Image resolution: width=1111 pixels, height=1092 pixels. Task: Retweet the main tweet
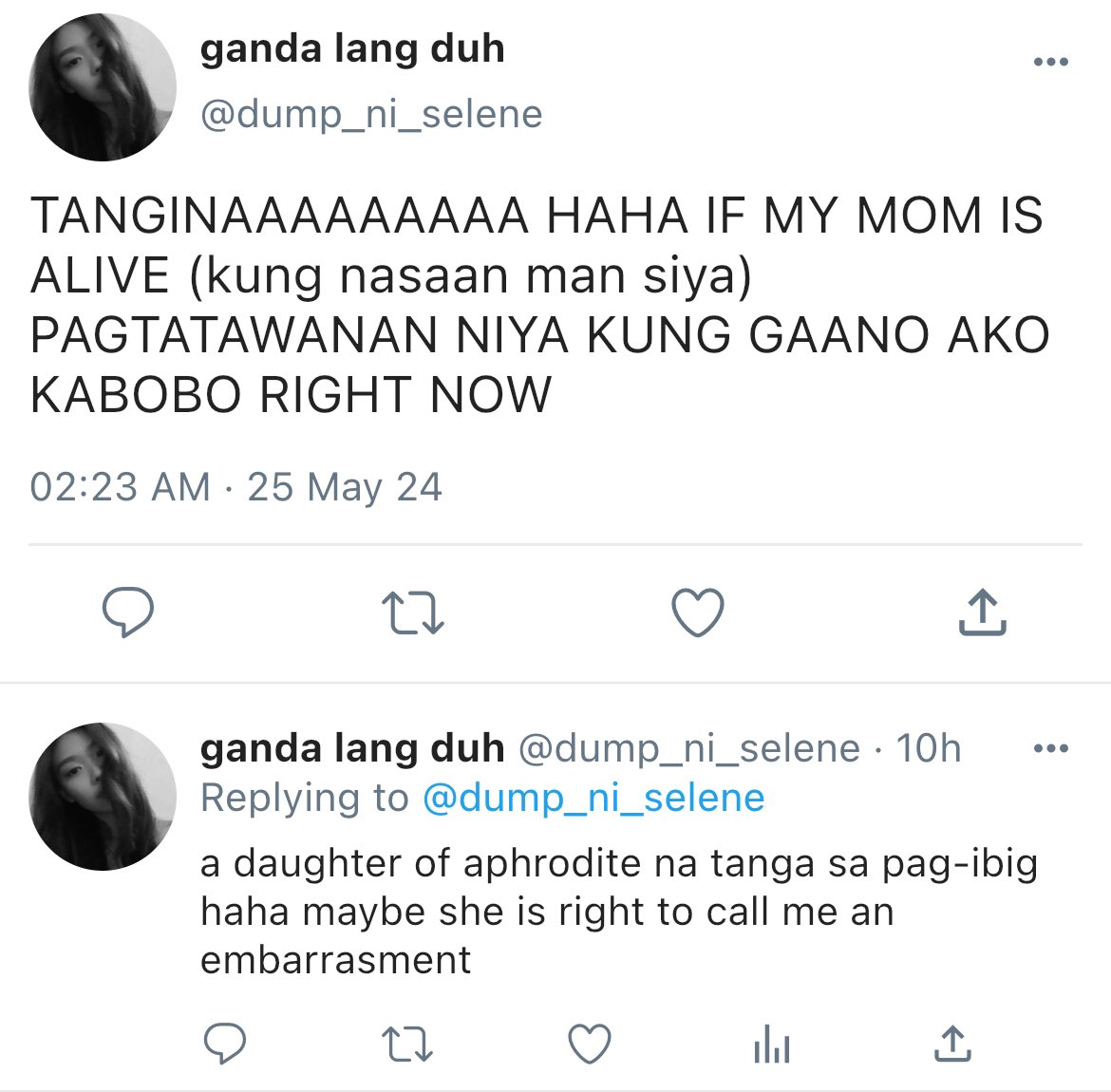412,613
